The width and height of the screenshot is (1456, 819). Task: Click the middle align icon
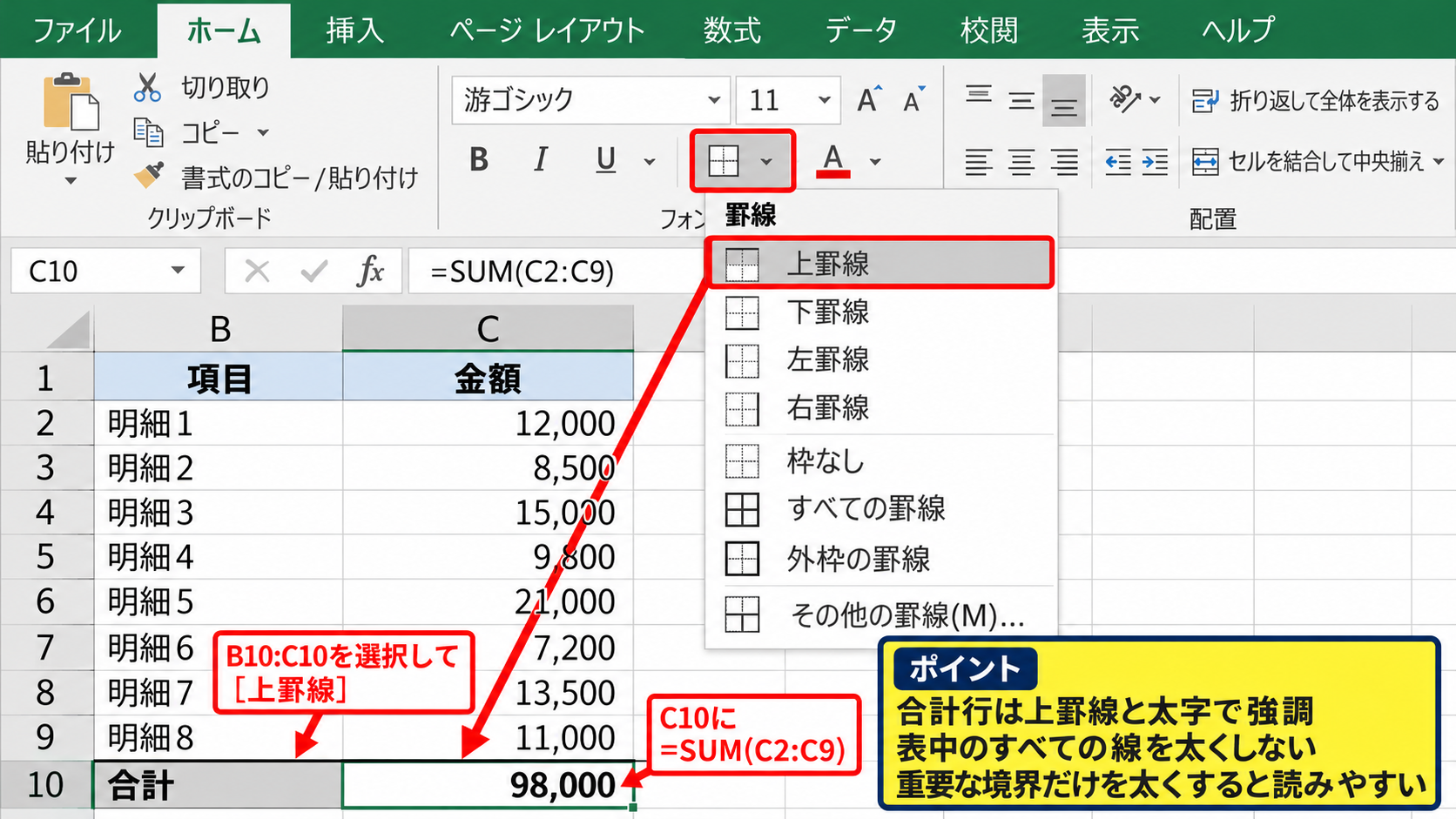[x=1021, y=100]
